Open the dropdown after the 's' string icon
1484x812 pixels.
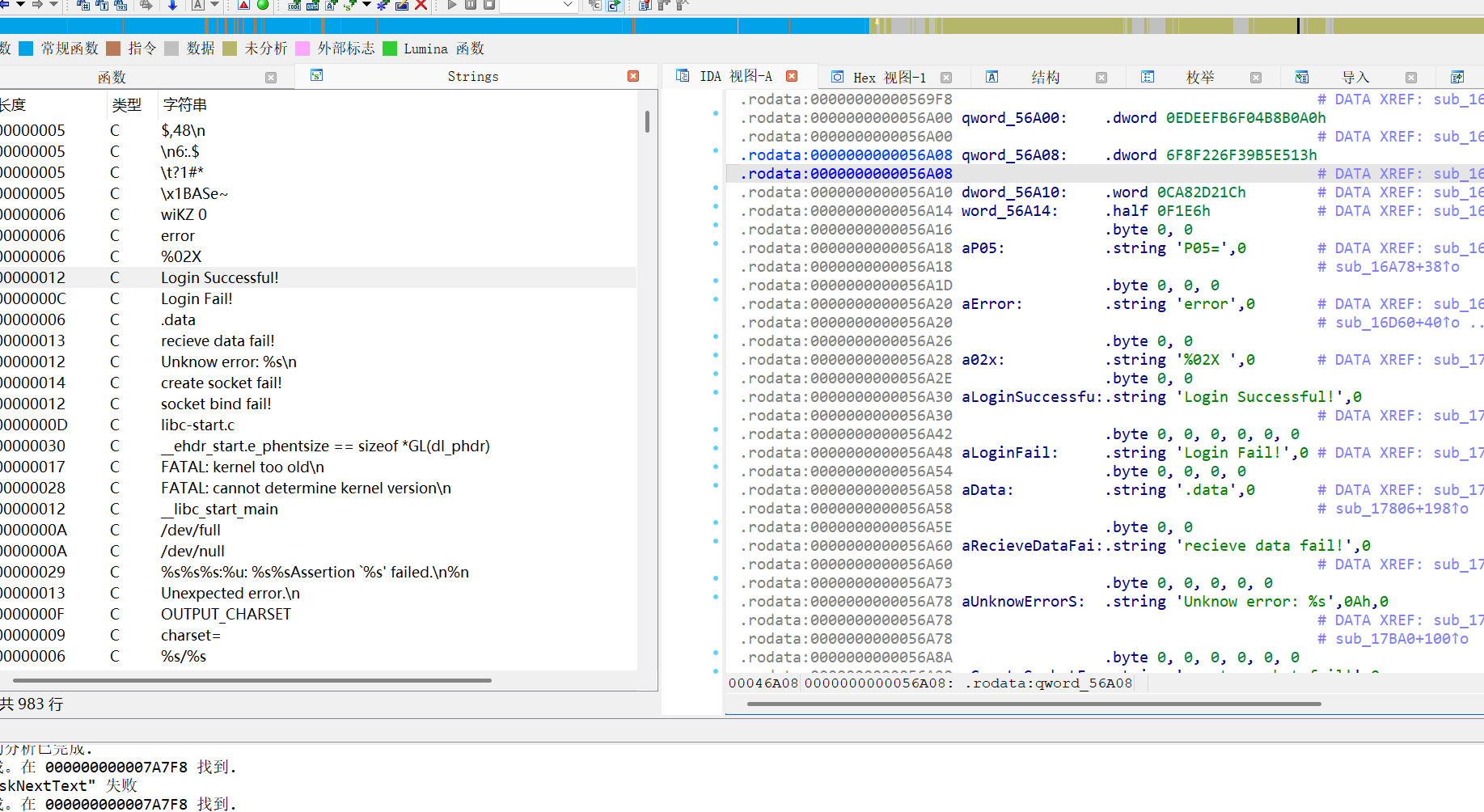pos(366,4)
